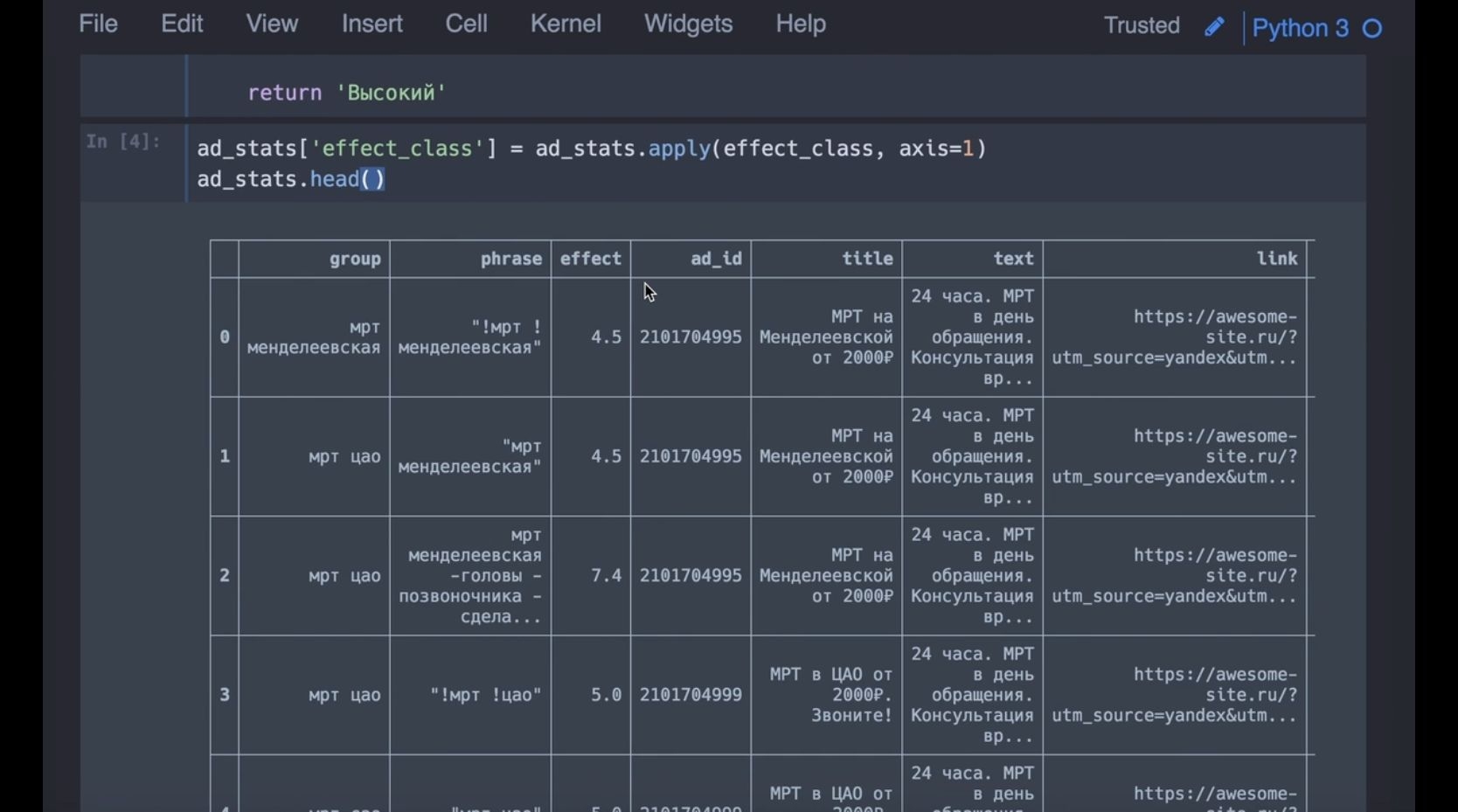Click ad_id 2101704995 in row 0

point(691,337)
